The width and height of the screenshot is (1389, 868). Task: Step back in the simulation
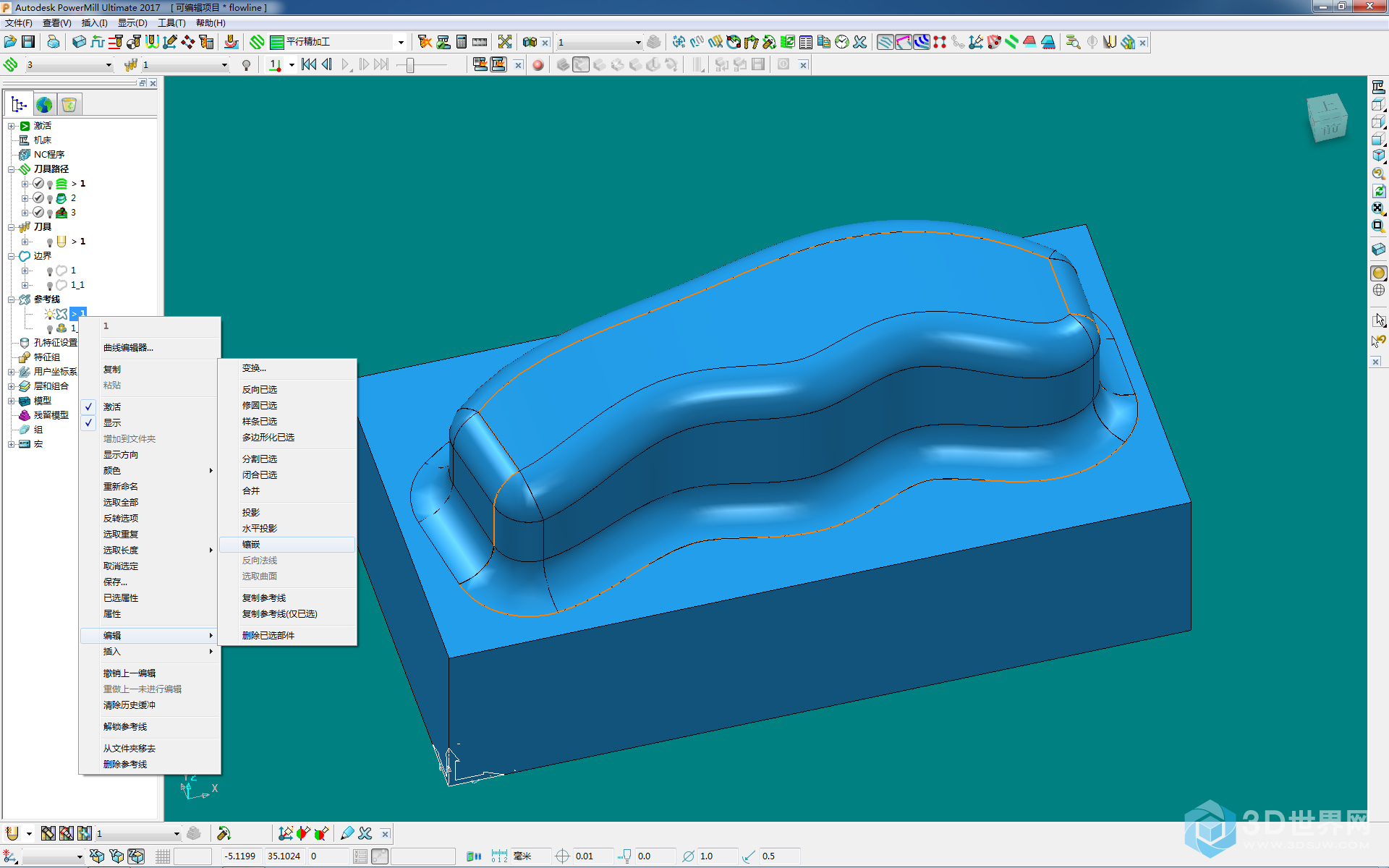[327, 65]
